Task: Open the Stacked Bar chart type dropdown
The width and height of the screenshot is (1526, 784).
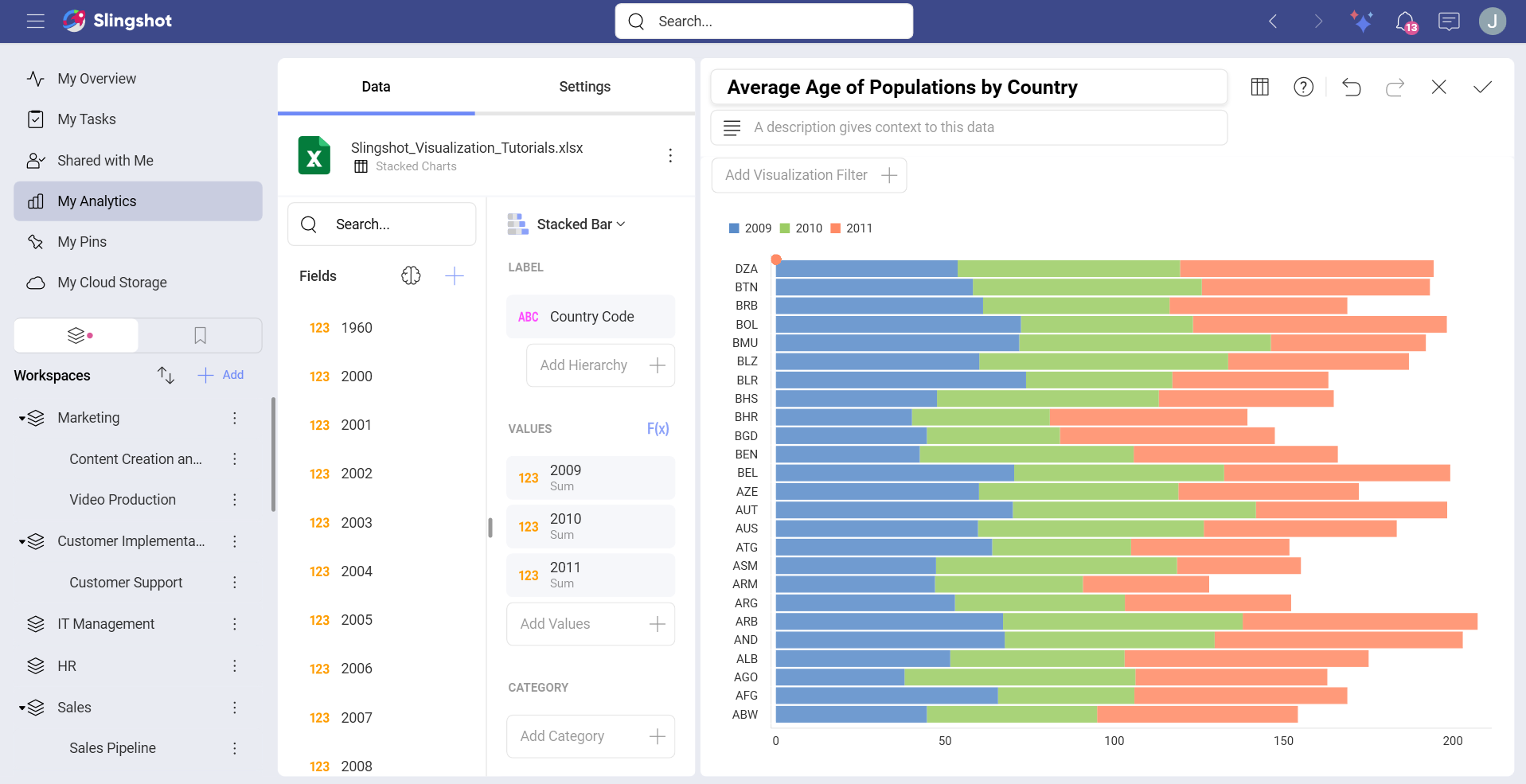Action: click(567, 224)
